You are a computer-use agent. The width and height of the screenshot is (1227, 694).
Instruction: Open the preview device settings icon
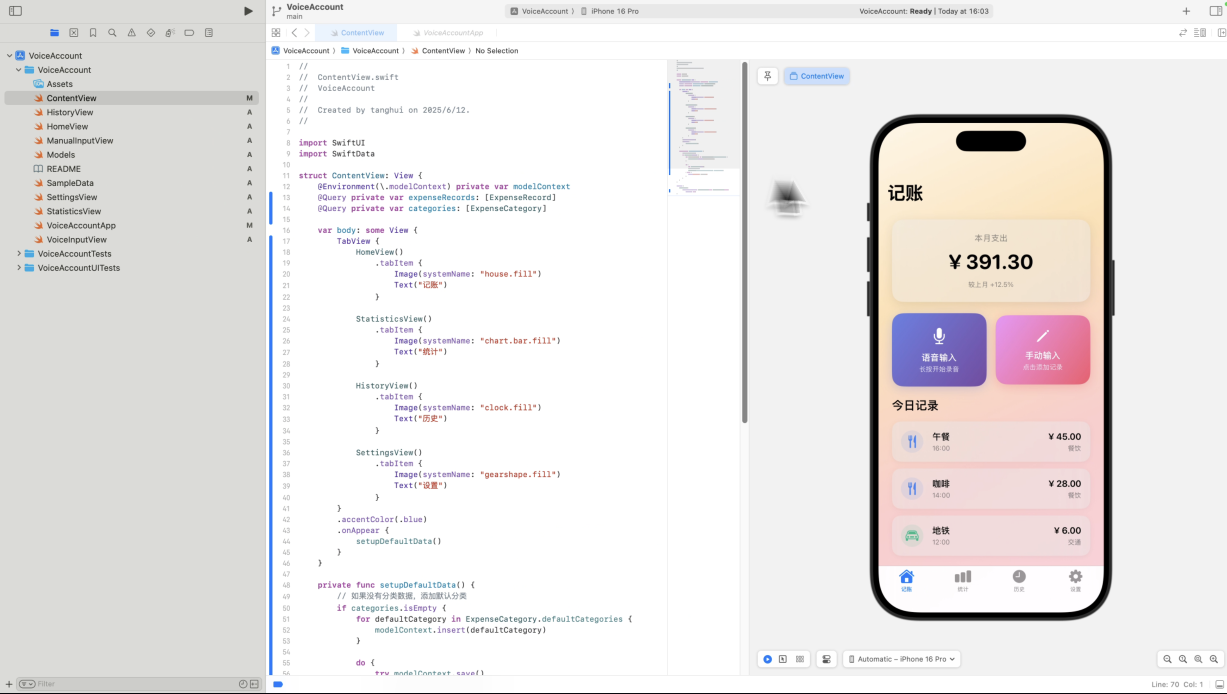[x=826, y=659]
